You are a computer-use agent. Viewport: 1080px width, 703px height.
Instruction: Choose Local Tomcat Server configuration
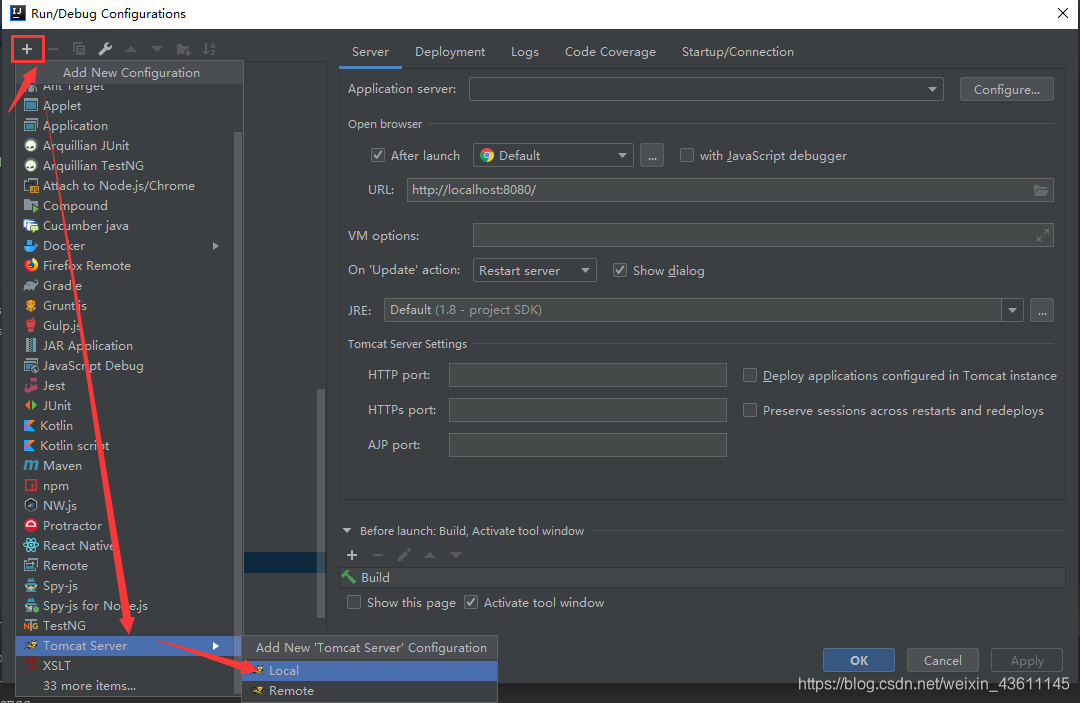point(369,671)
